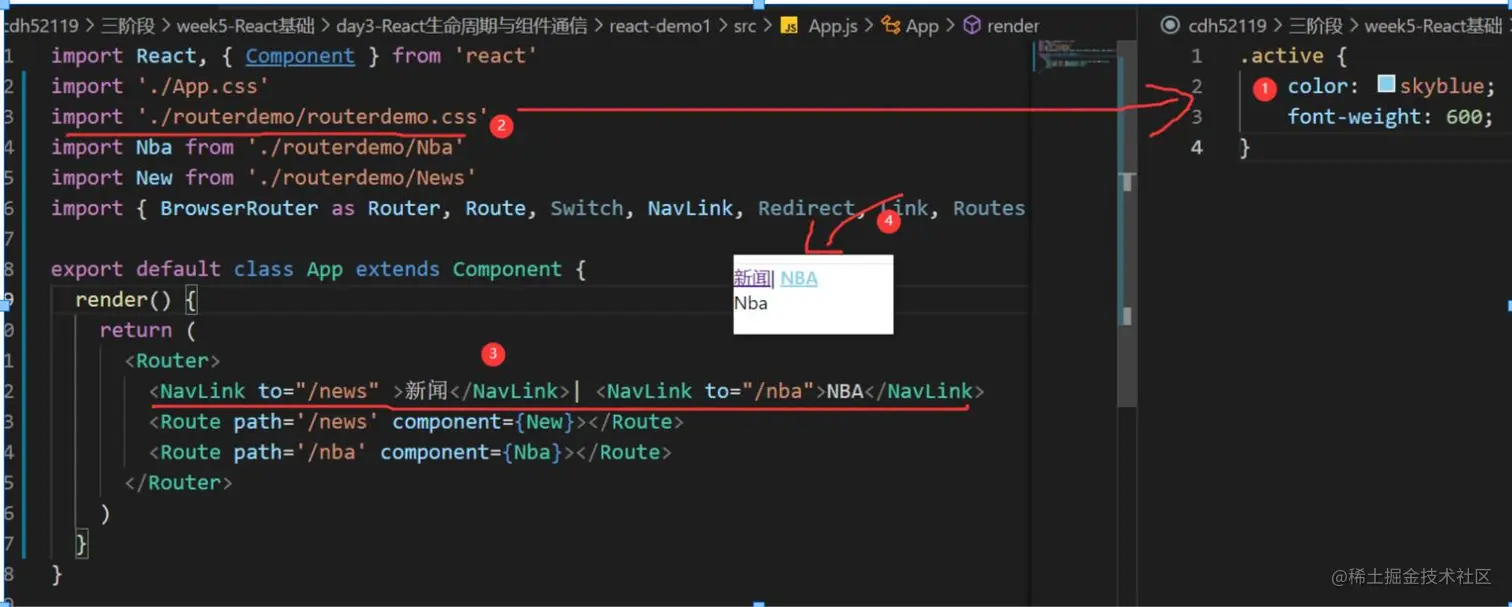Click red annotation badge 2 near routerdemo.css import
Screen dimensions: 1512x607
(501, 126)
